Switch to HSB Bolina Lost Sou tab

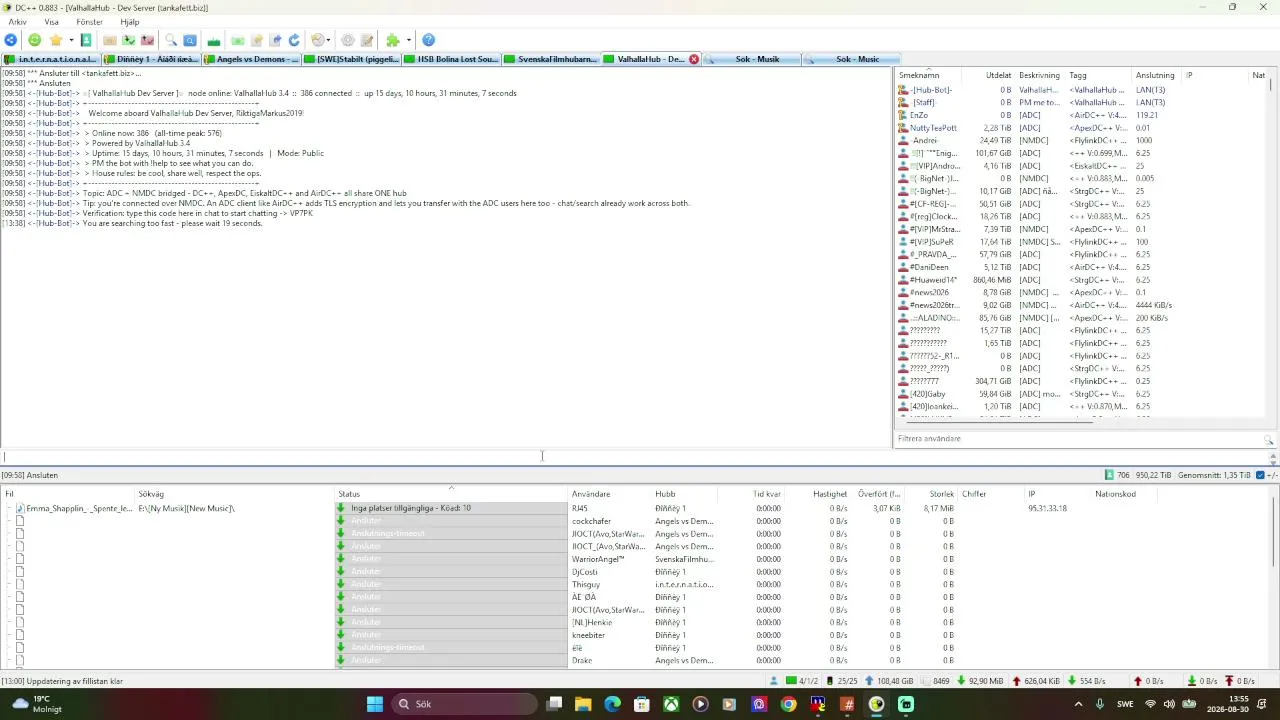[451, 59]
